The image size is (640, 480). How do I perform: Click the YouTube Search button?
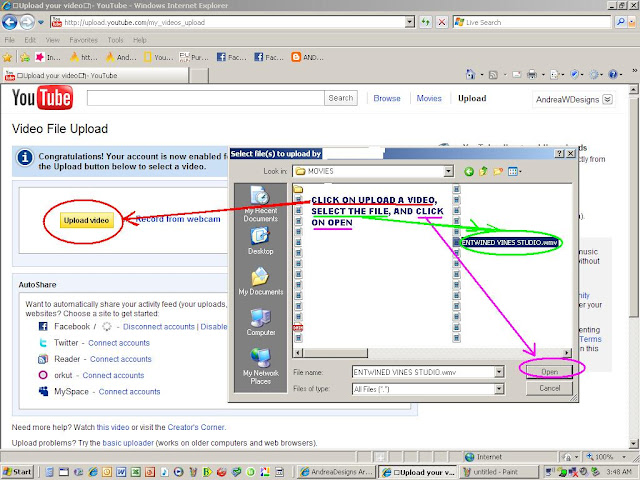pyautogui.click(x=341, y=98)
